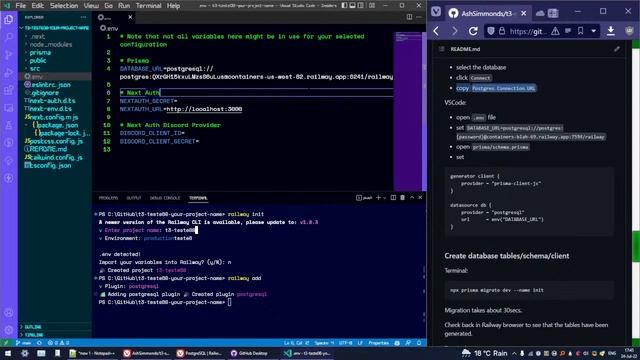The width and height of the screenshot is (640, 360).
Task: Open the Go menu
Action: 108,6
